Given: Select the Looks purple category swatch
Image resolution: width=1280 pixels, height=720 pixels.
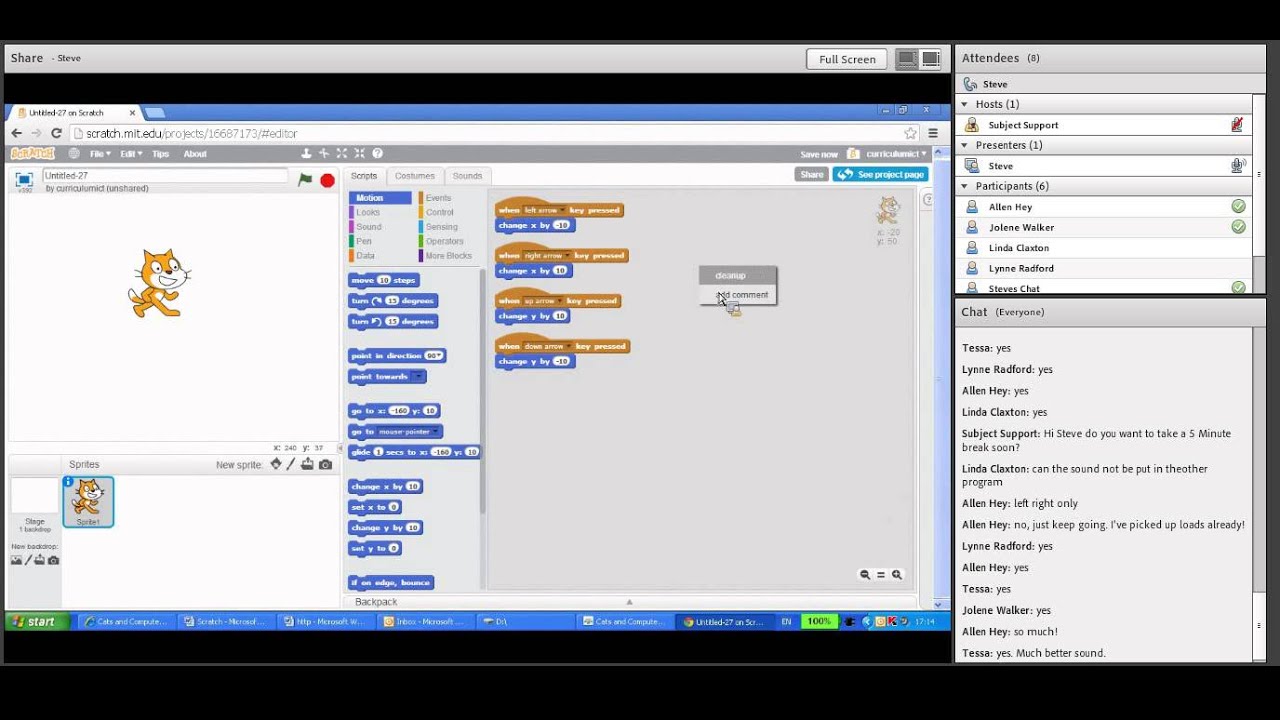Looking at the screenshot, I should (x=352, y=212).
